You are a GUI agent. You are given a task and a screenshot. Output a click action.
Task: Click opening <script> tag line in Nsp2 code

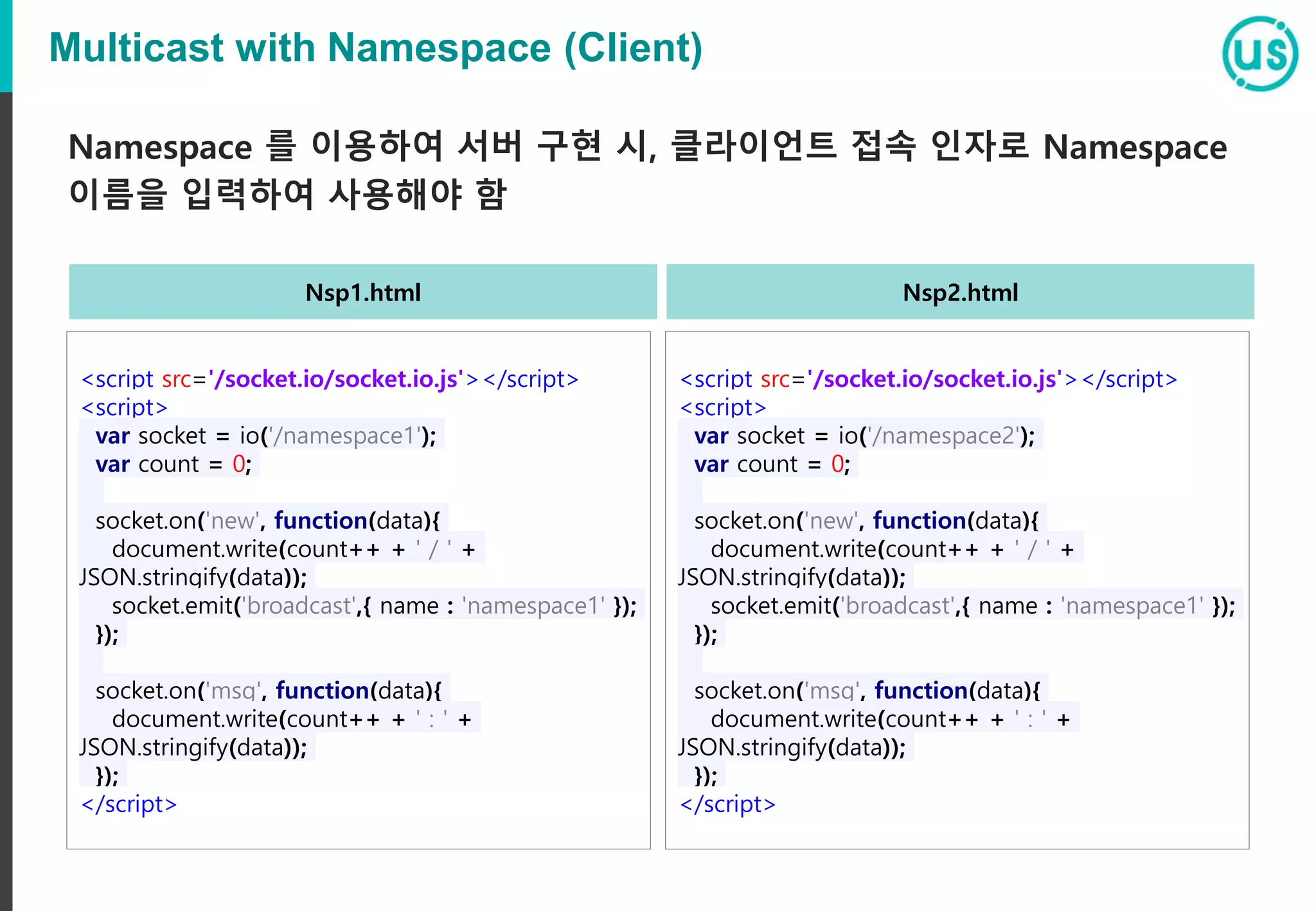point(724,407)
